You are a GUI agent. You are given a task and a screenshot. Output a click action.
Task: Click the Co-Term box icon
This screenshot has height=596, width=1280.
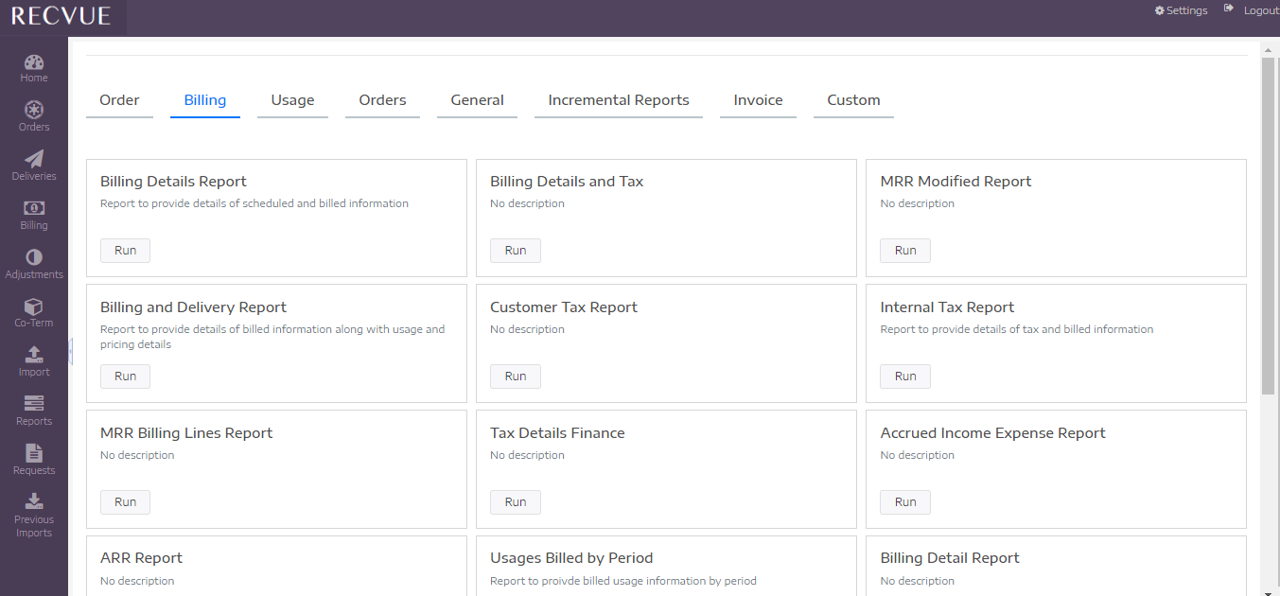(x=34, y=306)
